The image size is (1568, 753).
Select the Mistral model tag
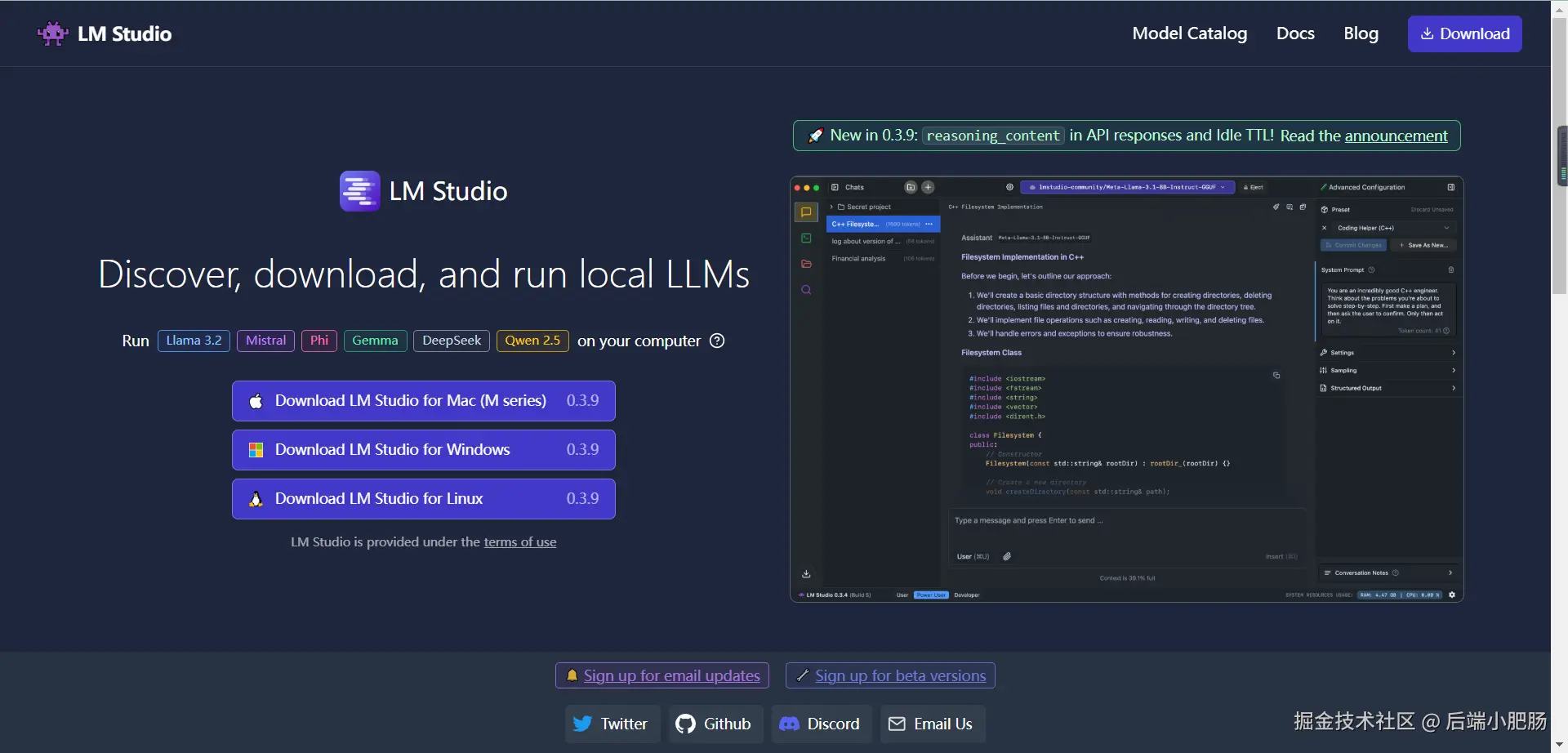click(265, 341)
